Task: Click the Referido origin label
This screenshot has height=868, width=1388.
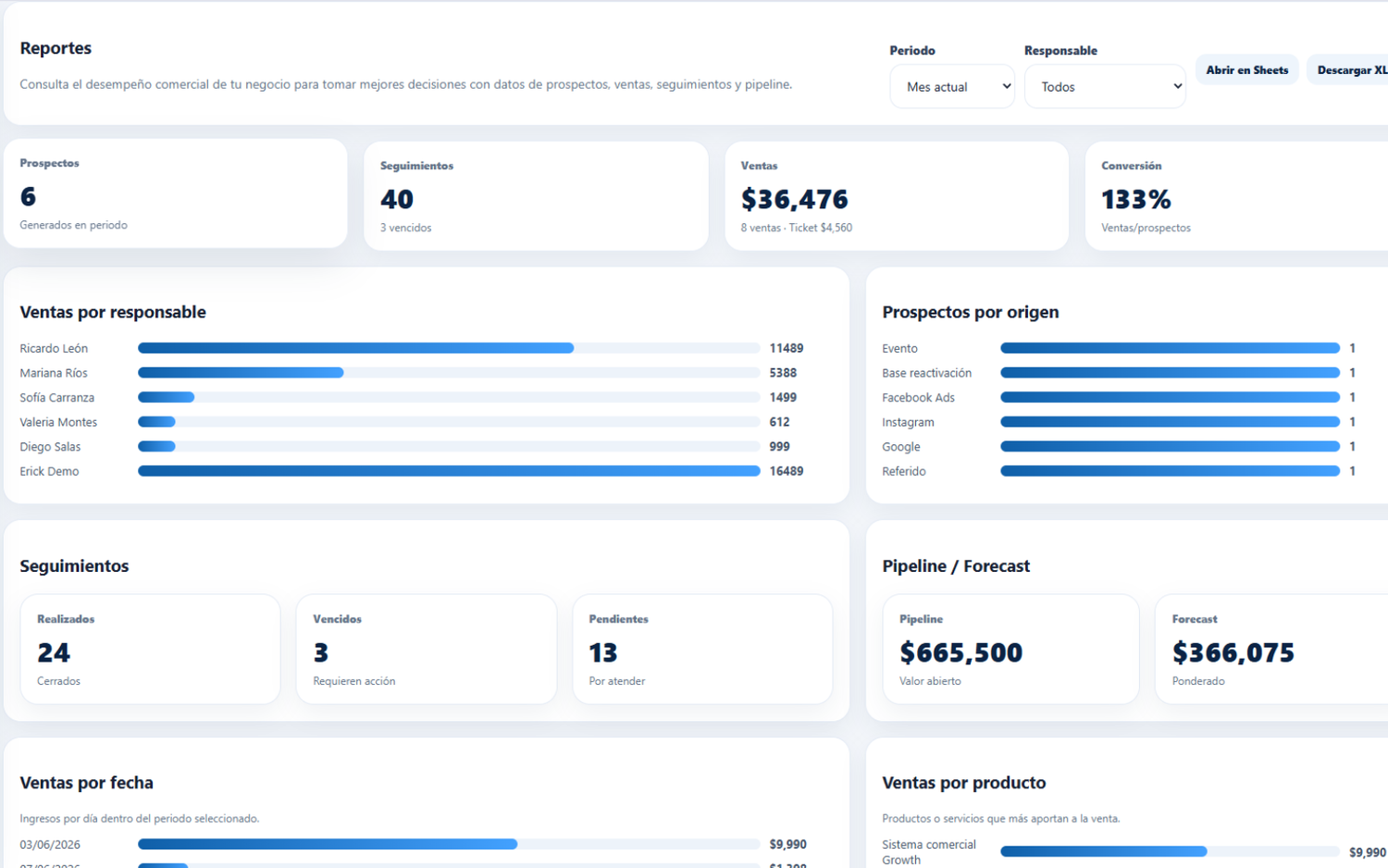Action: tap(904, 471)
